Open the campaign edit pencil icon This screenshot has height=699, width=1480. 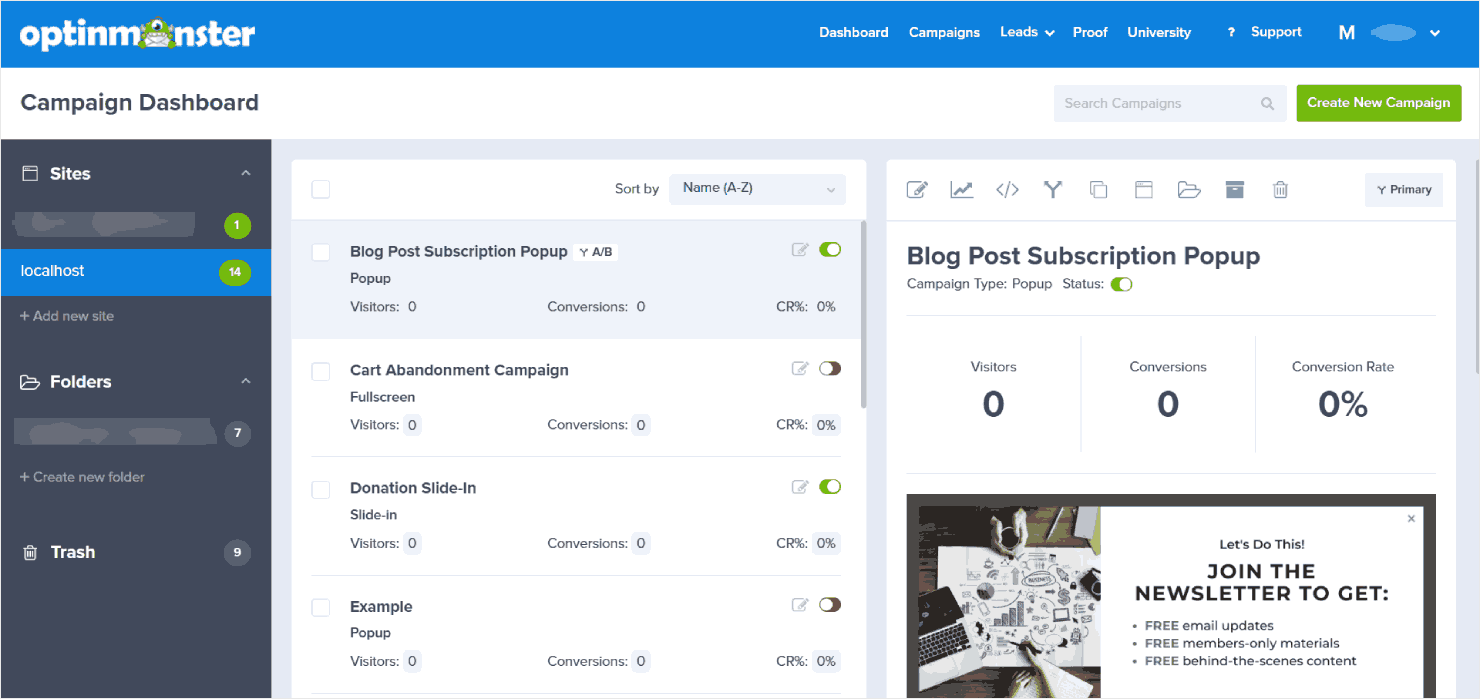917,189
